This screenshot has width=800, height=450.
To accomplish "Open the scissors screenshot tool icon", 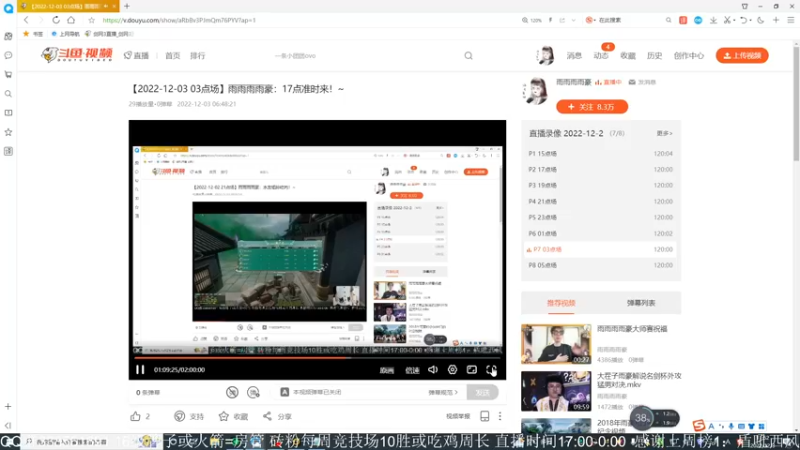I will tap(728, 20).
